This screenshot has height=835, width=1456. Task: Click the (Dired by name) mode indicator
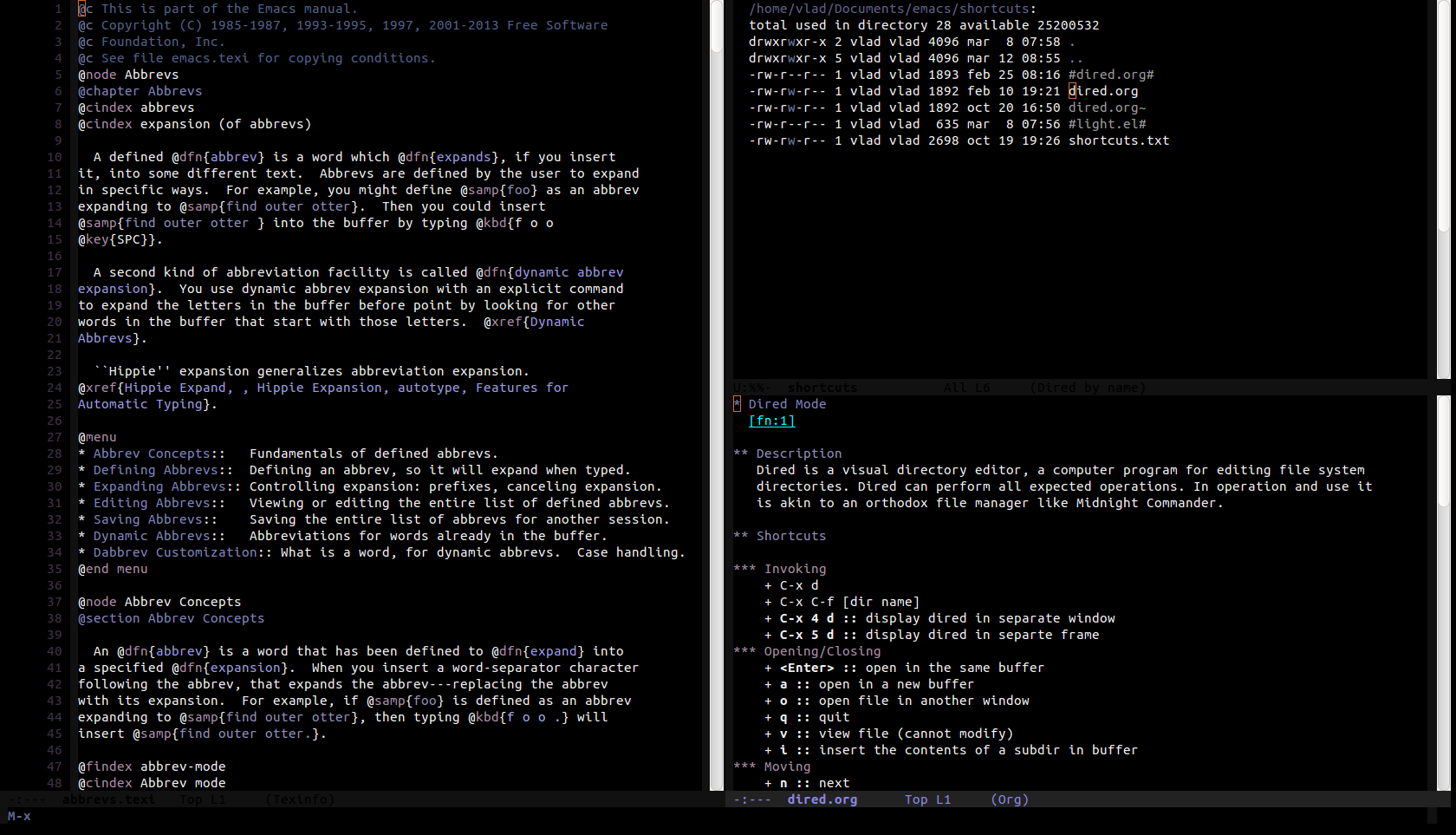(x=1088, y=388)
